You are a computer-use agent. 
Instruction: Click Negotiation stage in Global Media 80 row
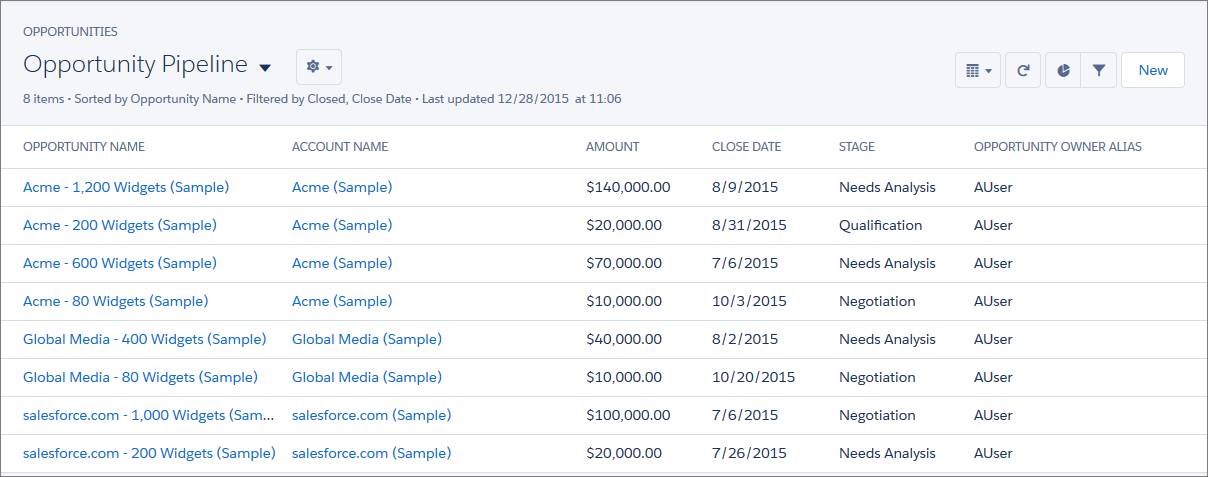coord(877,377)
